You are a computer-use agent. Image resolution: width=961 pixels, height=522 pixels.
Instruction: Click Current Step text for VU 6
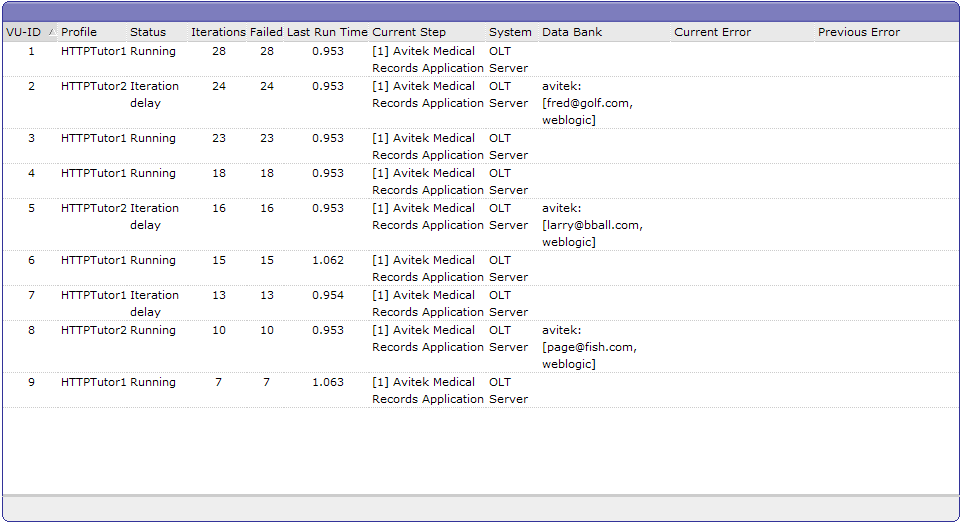tap(428, 269)
